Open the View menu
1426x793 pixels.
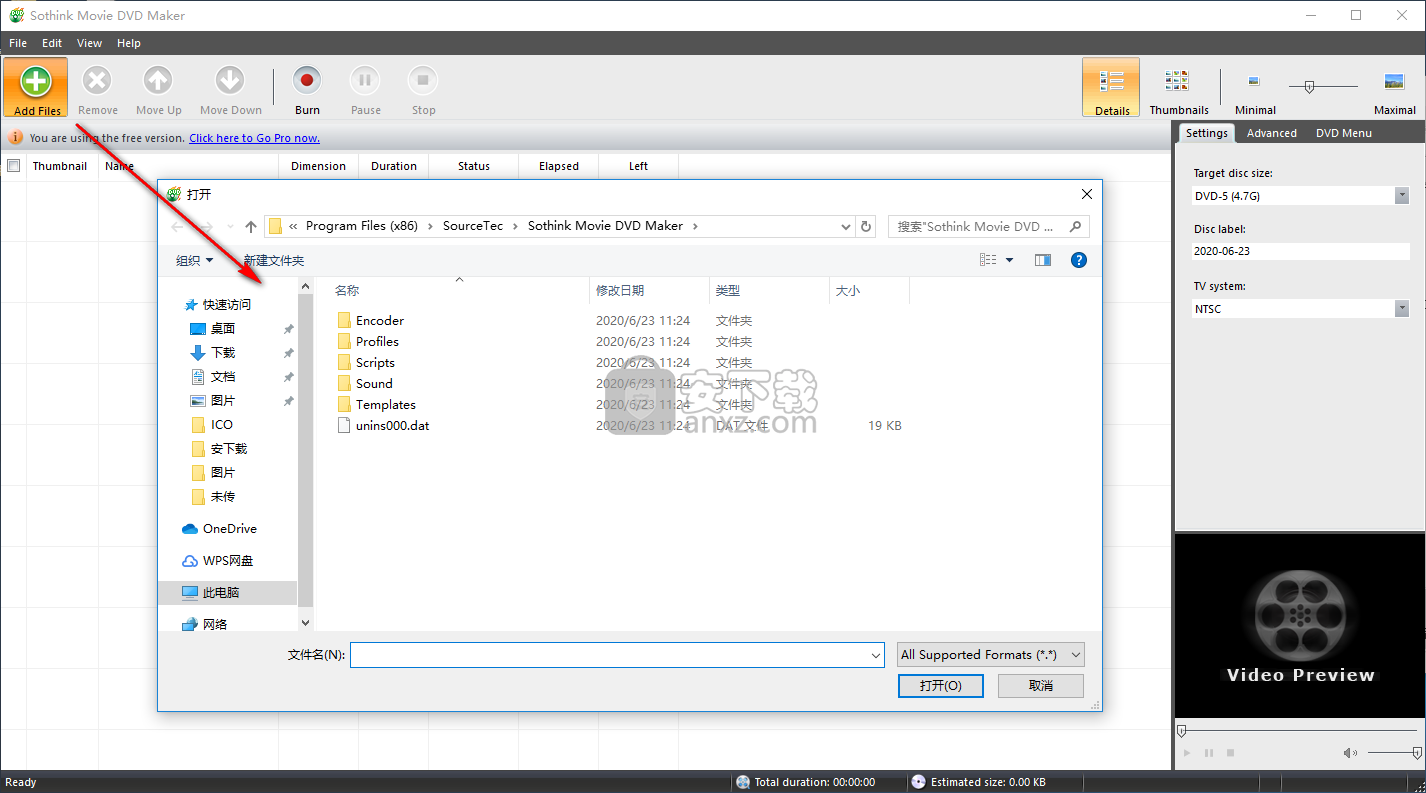(x=90, y=43)
